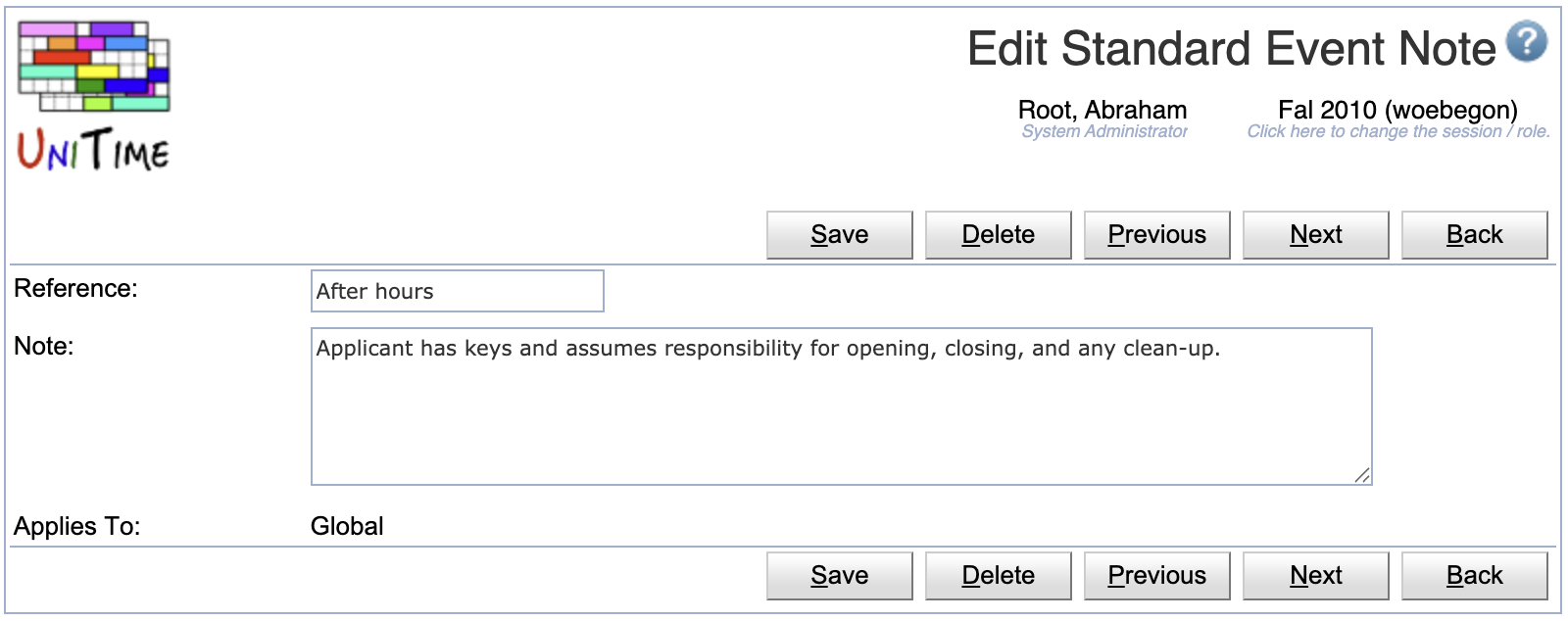The image size is (1568, 621).
Task: Click the System Administrator role text
Action: 1104,131
